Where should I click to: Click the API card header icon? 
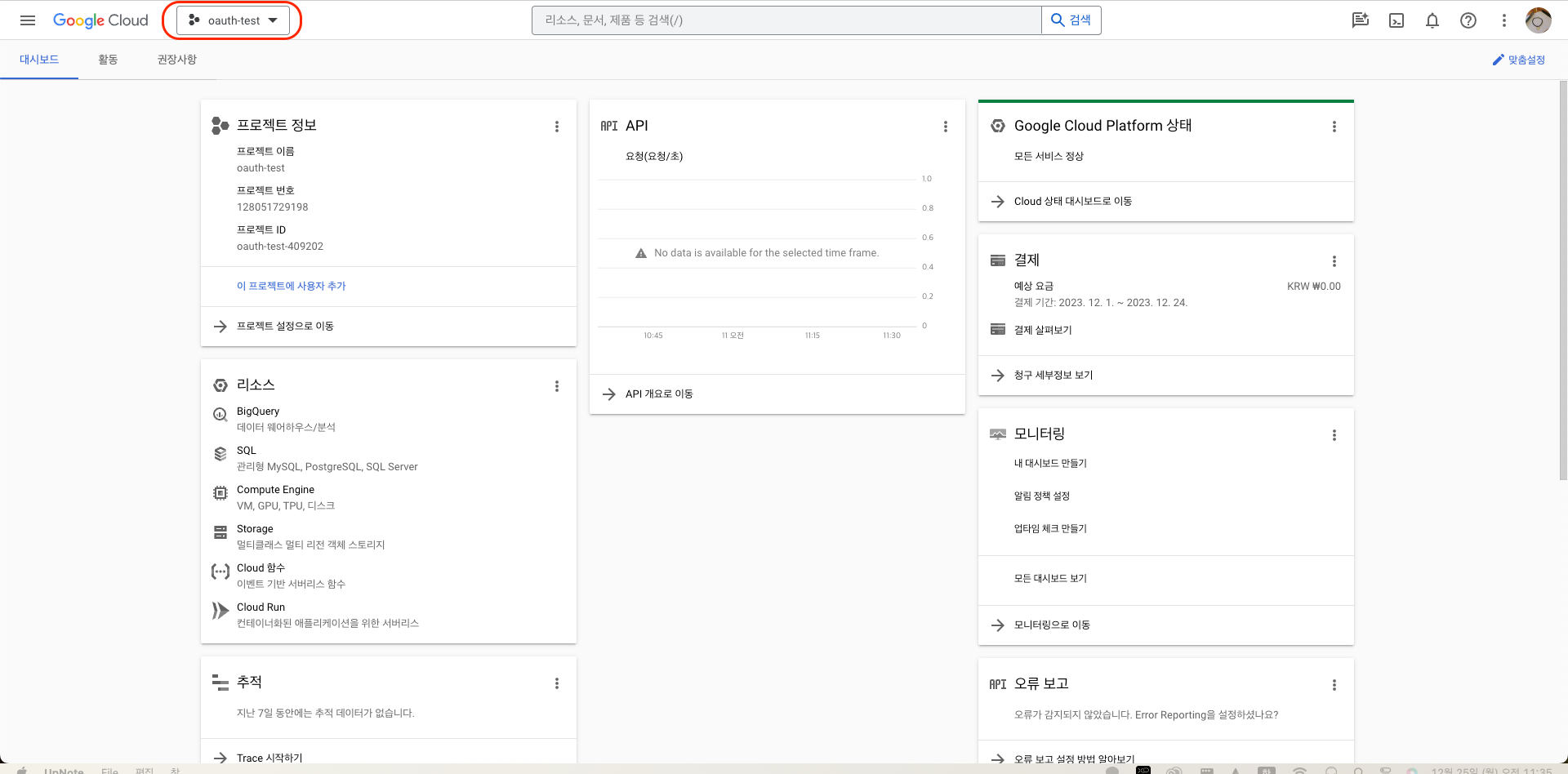(609, 126)
